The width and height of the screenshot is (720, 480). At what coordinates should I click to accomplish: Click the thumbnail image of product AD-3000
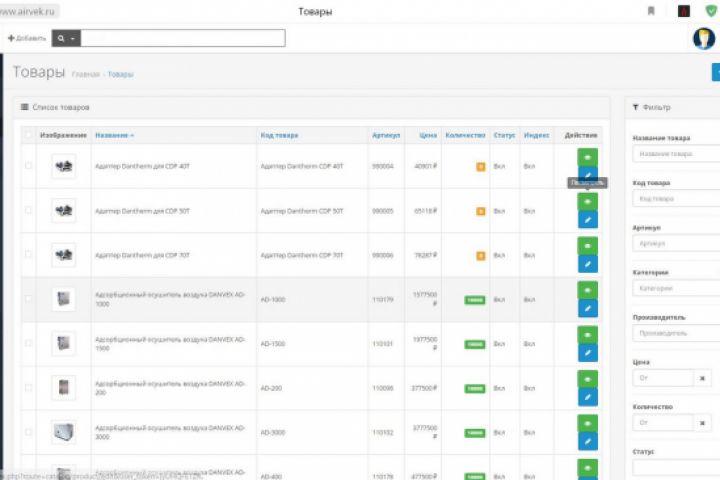64,432
